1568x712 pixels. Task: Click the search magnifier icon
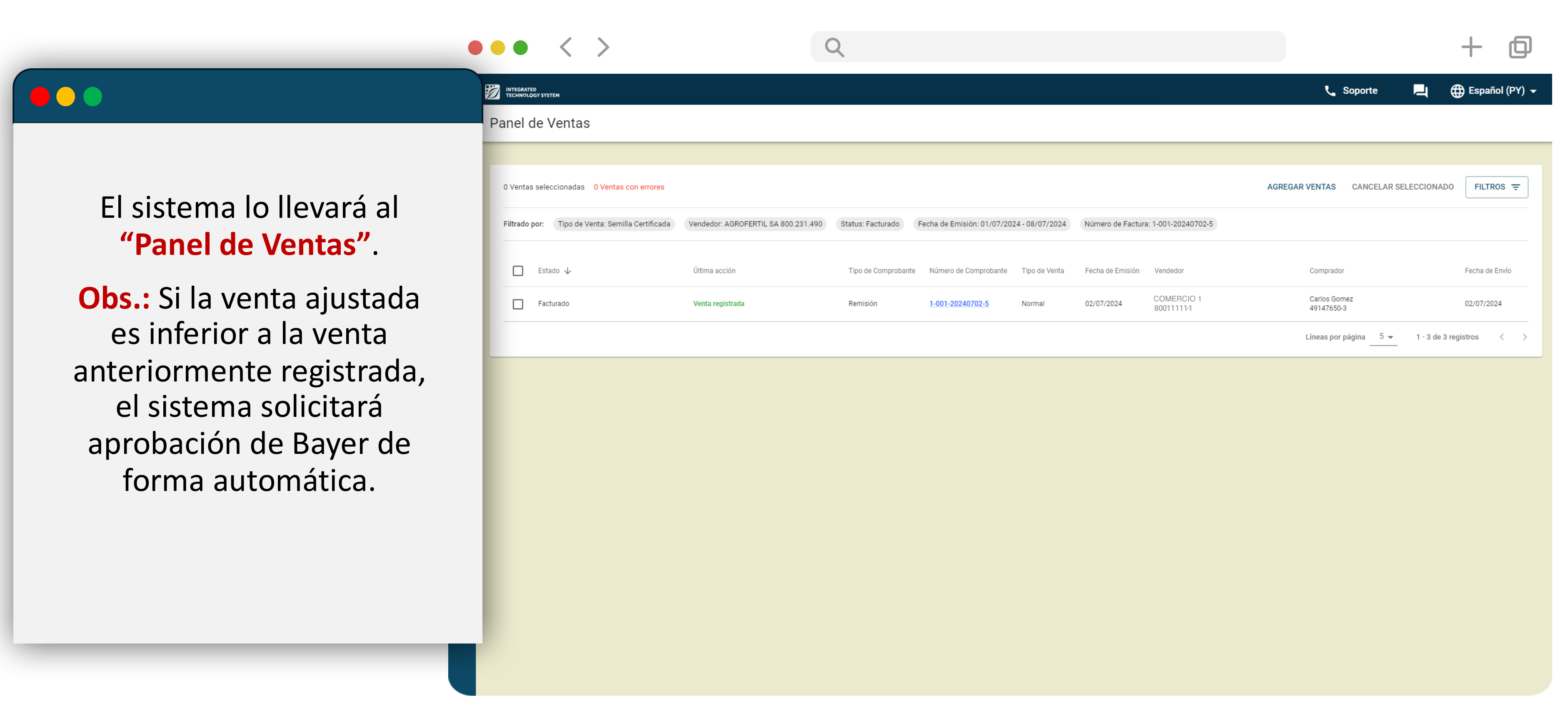834,47
